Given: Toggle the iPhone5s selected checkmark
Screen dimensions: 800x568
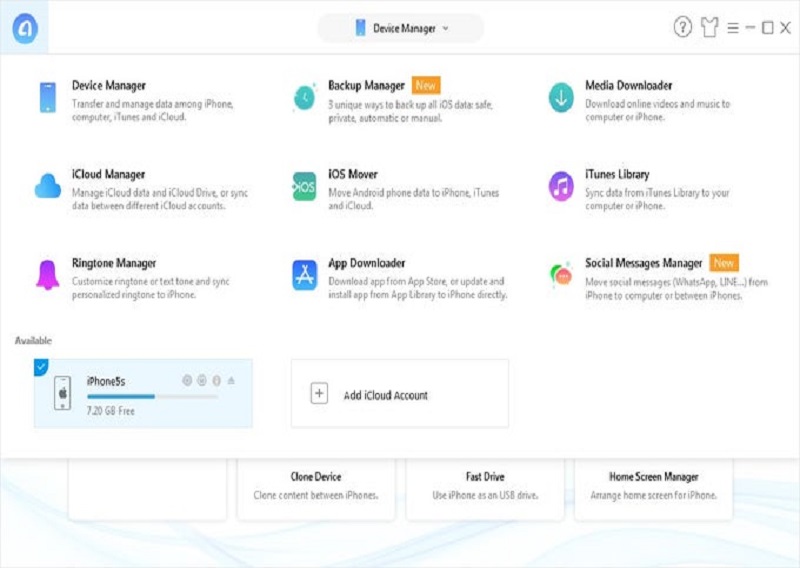Looking at the screenshot, I should point(41,367).
